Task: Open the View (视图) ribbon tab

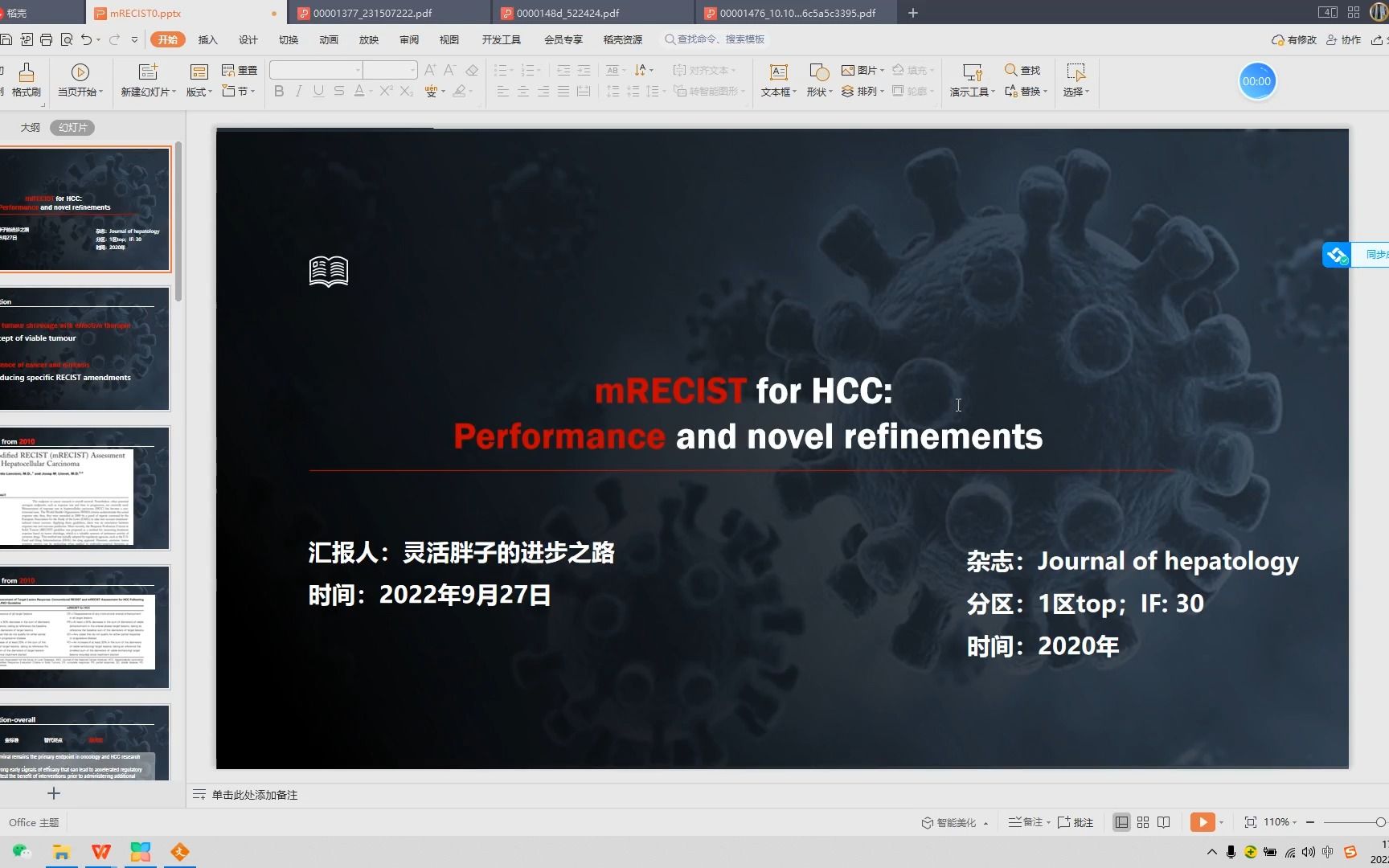Action: tap(449, 39)
